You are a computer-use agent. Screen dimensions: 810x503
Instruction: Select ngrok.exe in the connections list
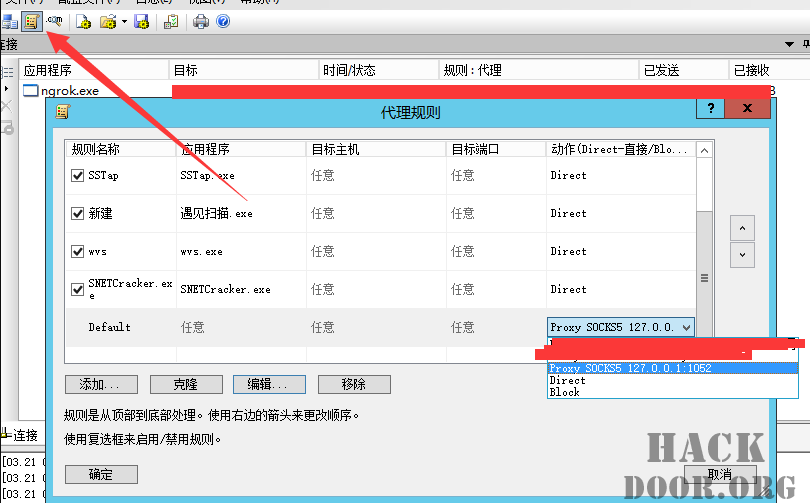click(70, 91)
